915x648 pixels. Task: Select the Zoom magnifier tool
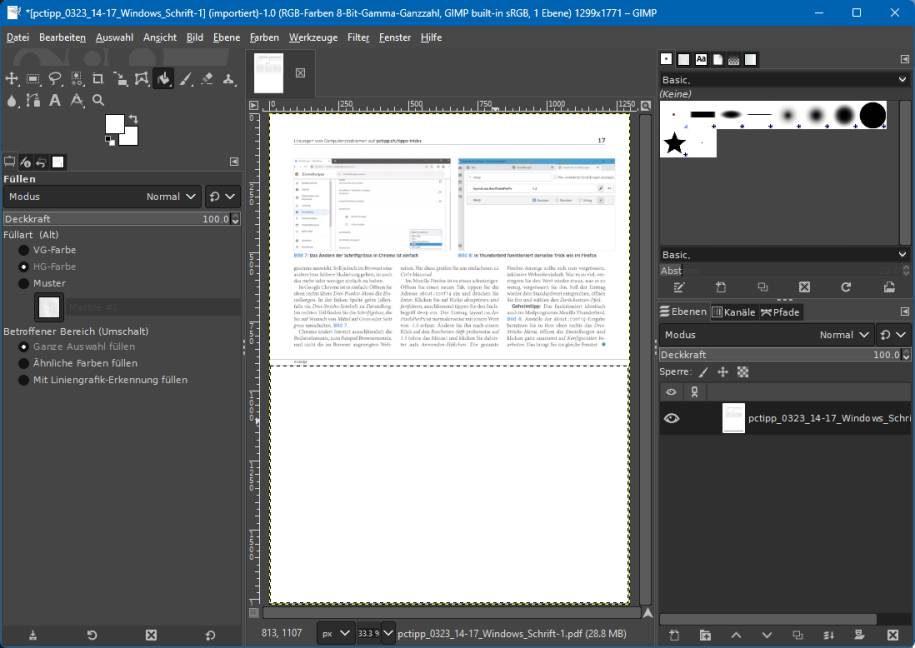(98, 100)
